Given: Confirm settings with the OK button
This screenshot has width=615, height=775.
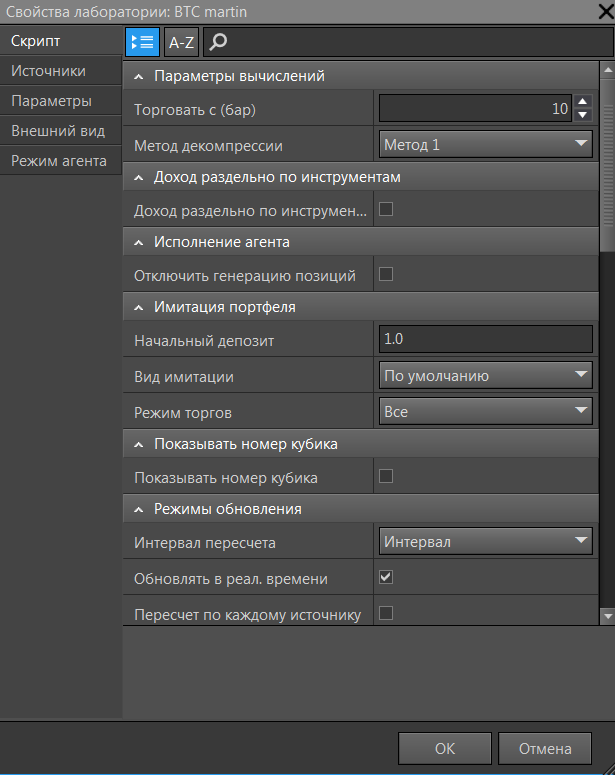Looking at the screenshot, I should pos(445,748).
